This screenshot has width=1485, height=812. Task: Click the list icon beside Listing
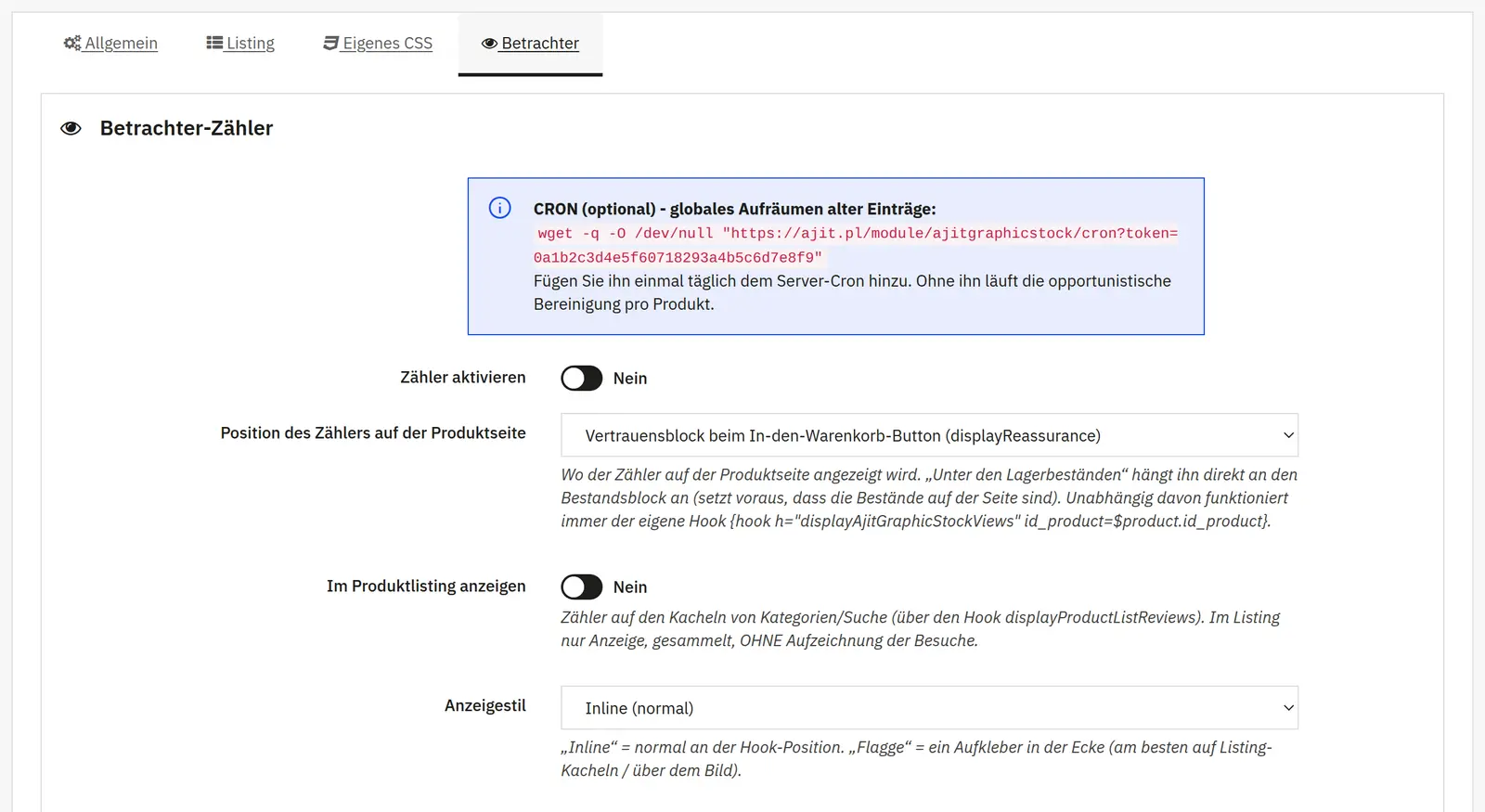pos(214,43)
